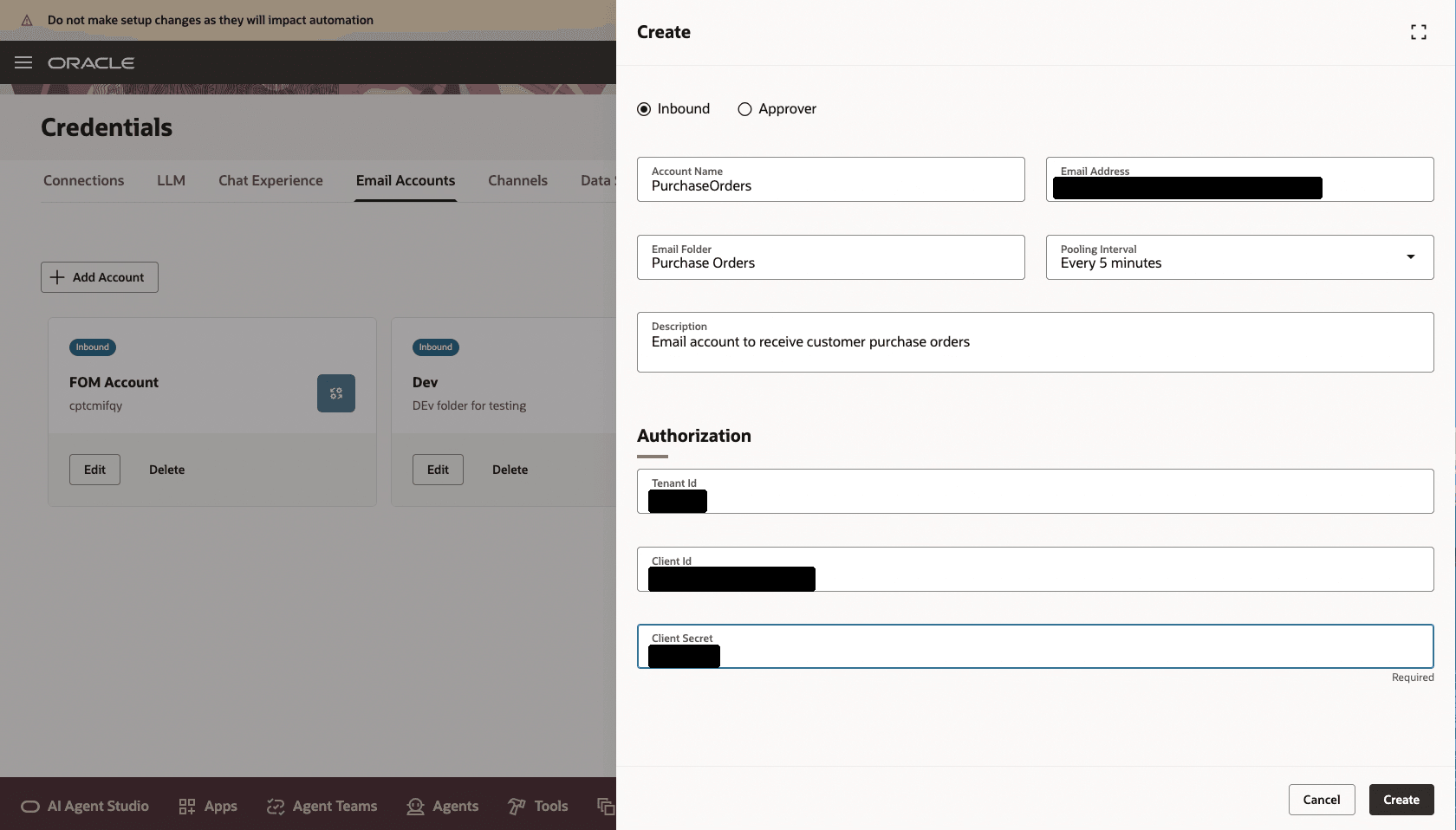
Task: Click the Email Folder field
Action: pyautogui.click(x=830, y=257)
